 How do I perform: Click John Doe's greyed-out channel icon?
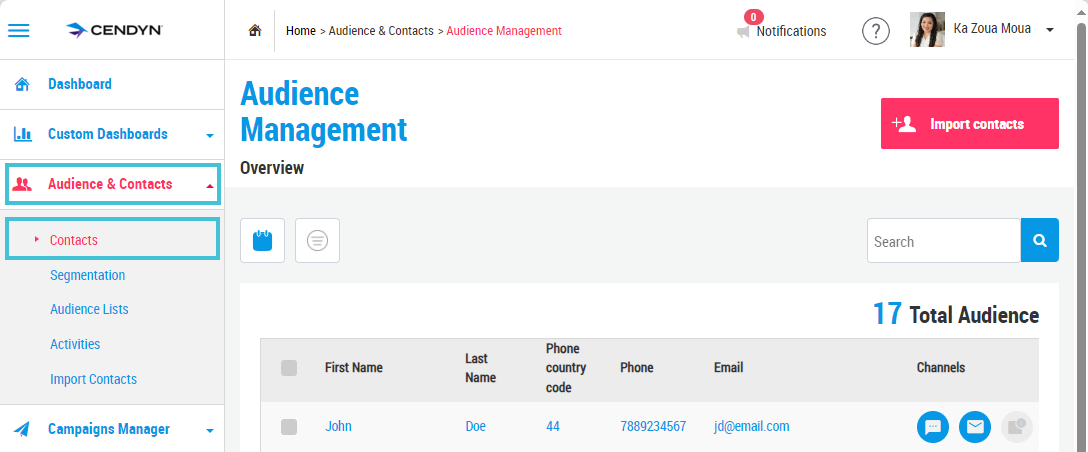click(1017, 426)
